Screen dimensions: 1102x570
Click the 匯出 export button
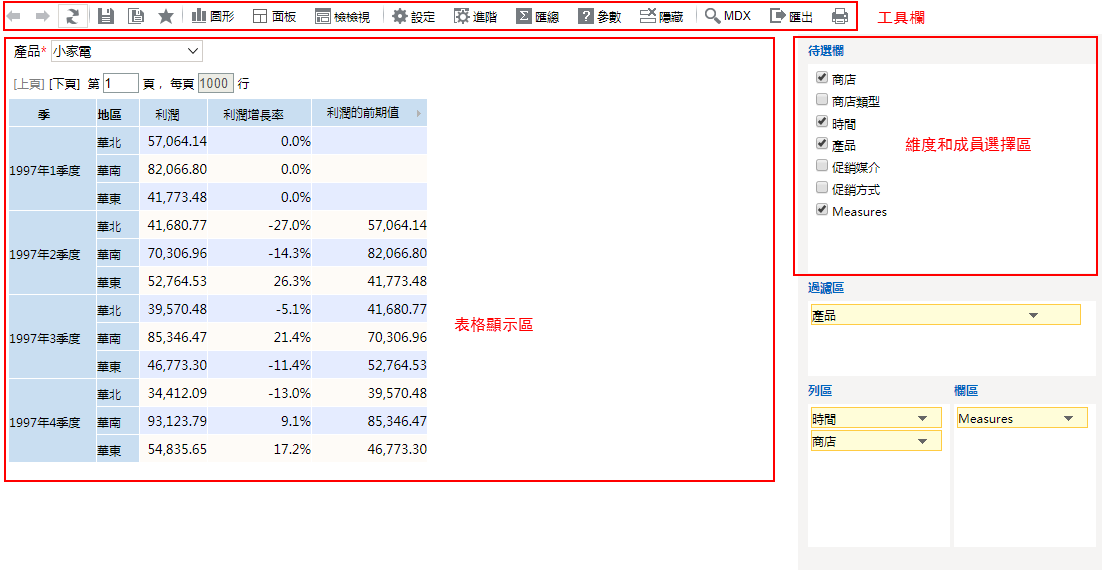(790, 16)
